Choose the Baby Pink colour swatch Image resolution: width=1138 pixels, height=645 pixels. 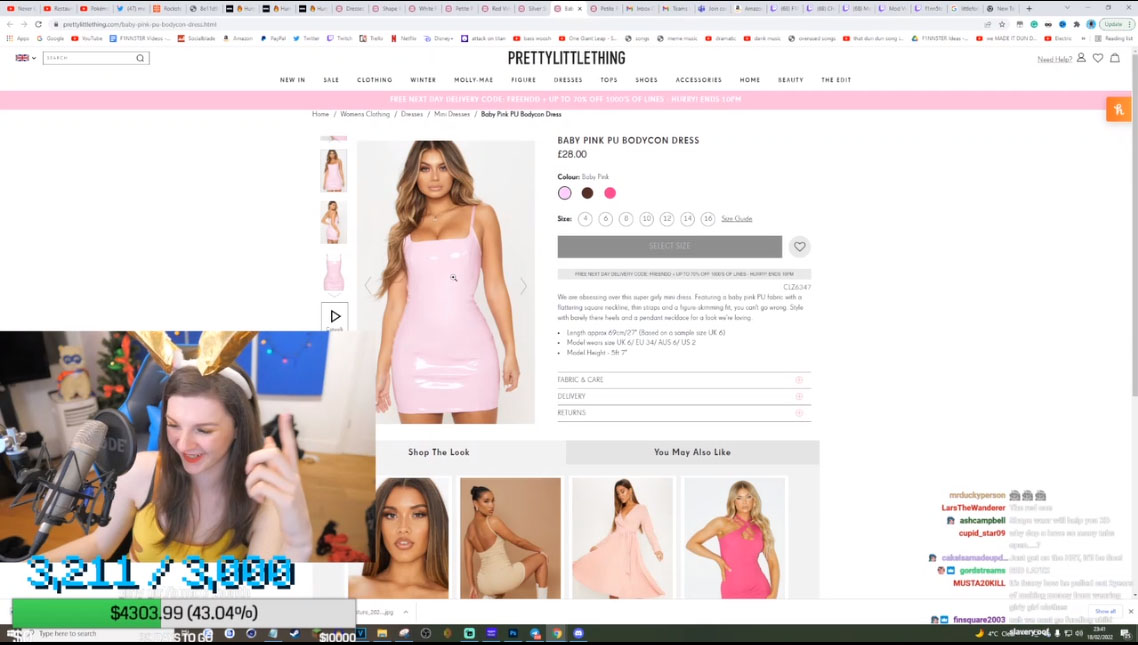pyautogui.click(x=565, y=193)
